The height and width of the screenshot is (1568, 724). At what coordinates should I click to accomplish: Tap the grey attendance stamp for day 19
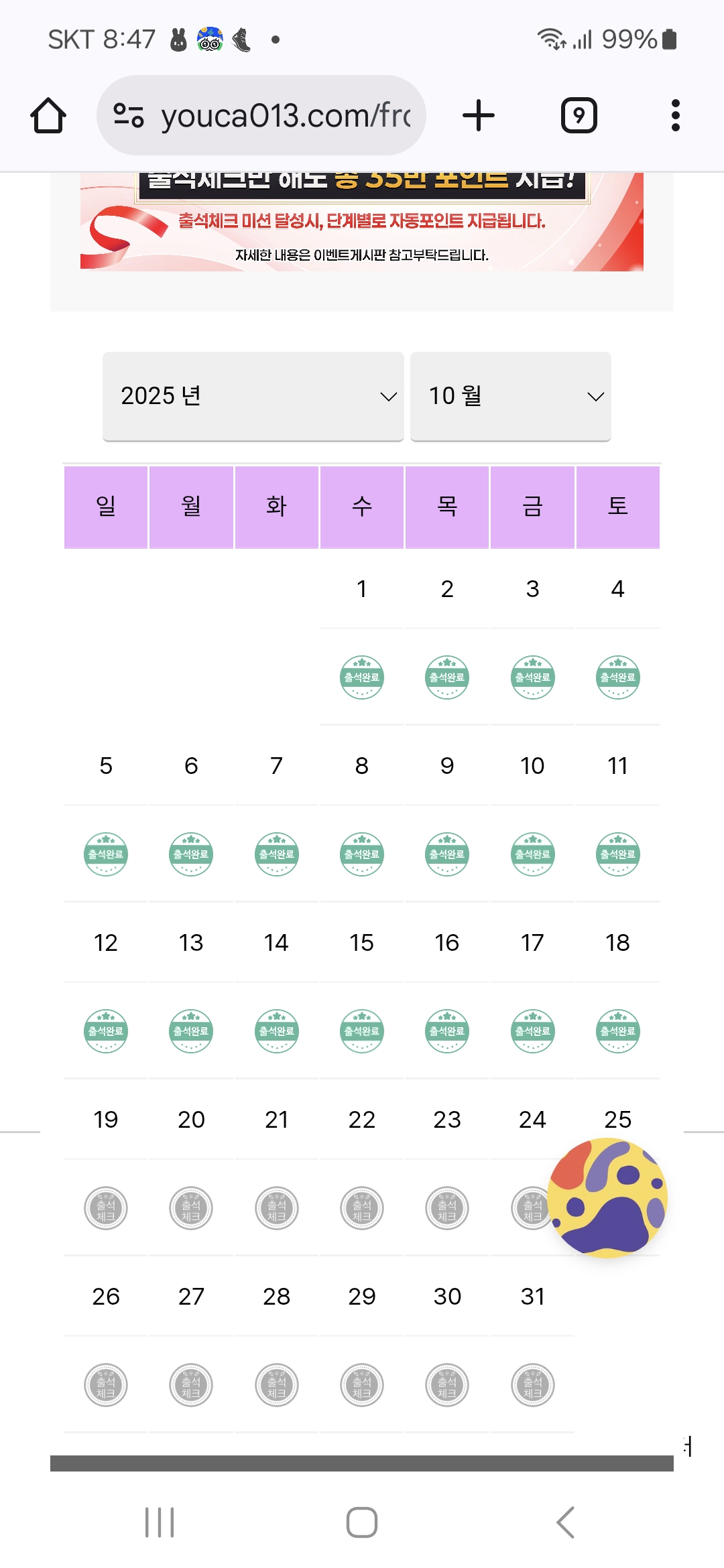tap(106, 1208)
